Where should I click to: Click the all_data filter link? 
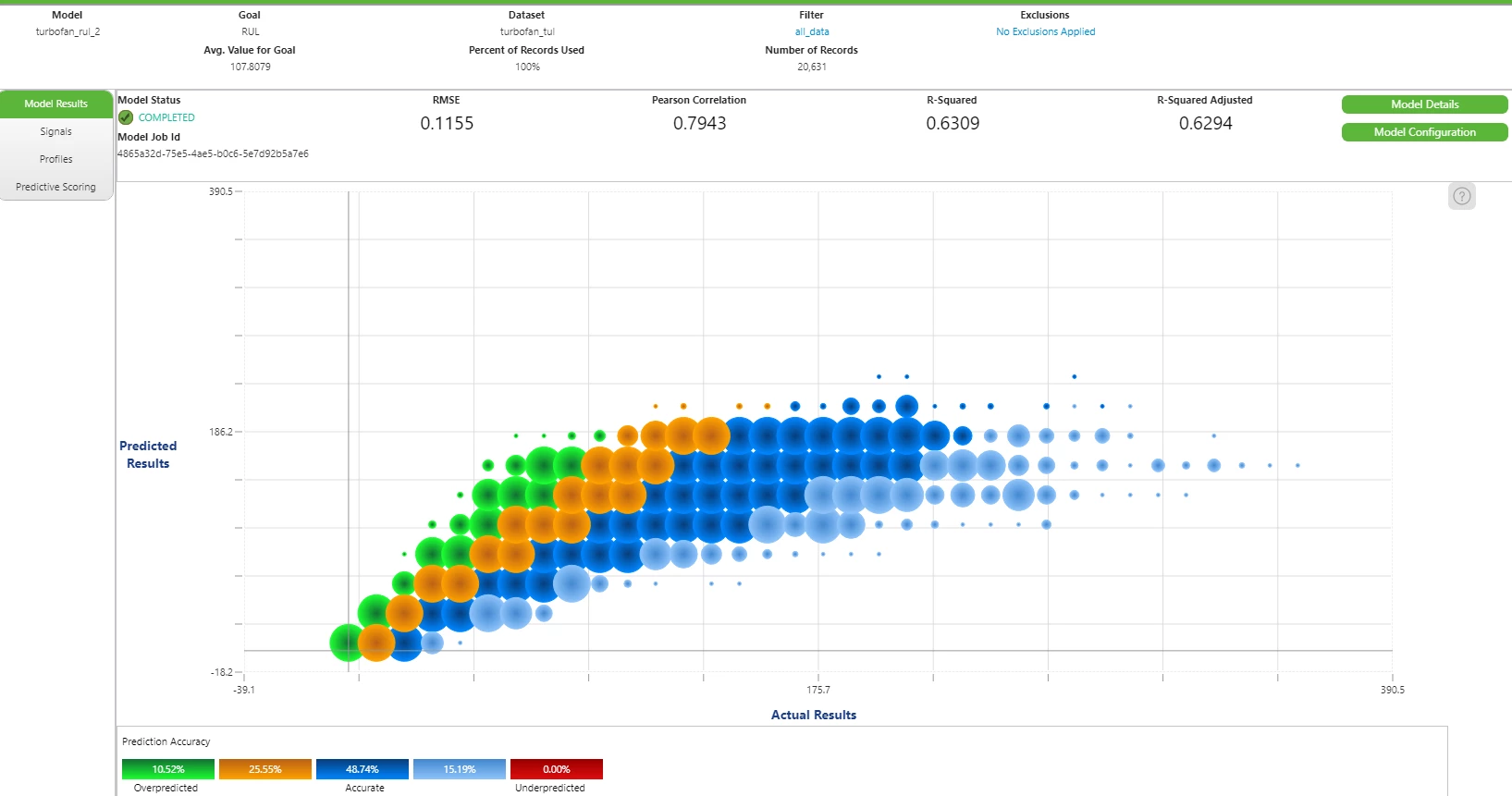[812, 31]
